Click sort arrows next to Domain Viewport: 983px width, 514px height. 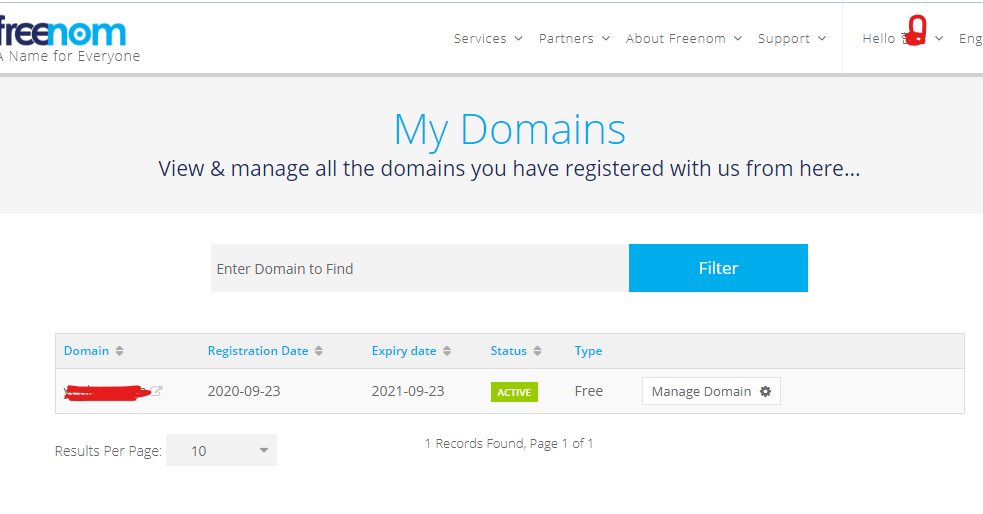point(119,351)
